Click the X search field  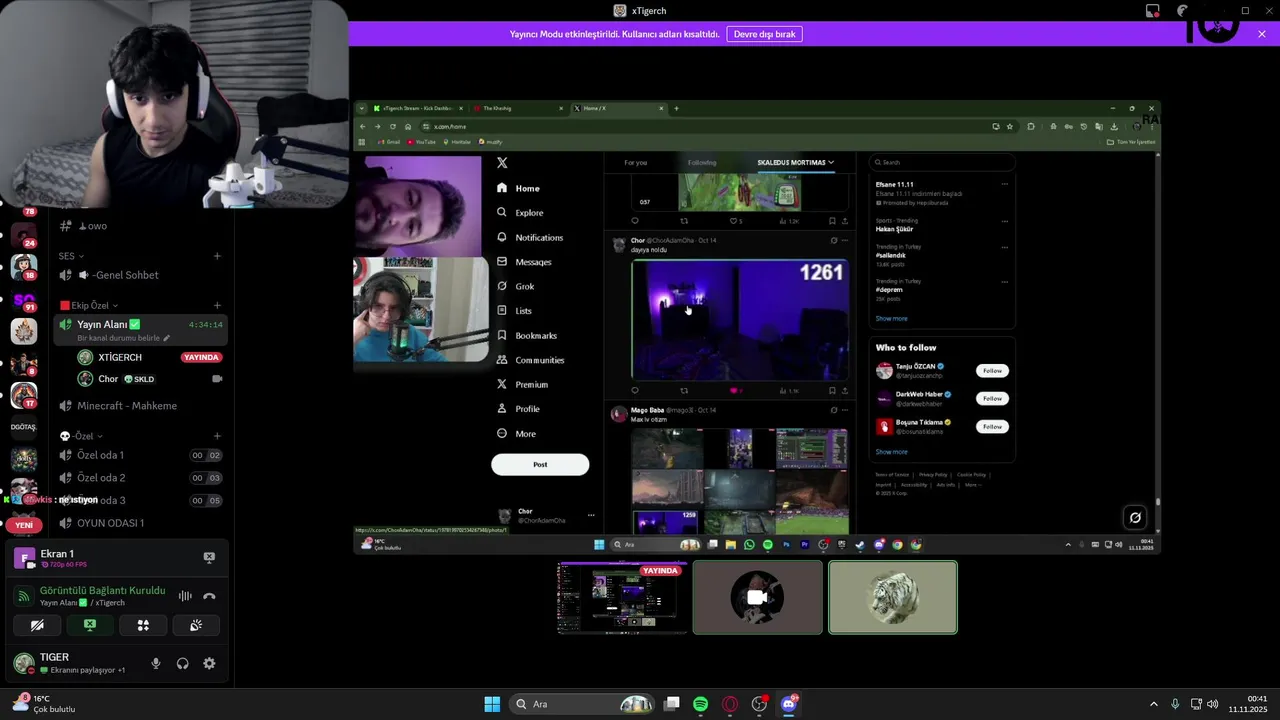940,162
